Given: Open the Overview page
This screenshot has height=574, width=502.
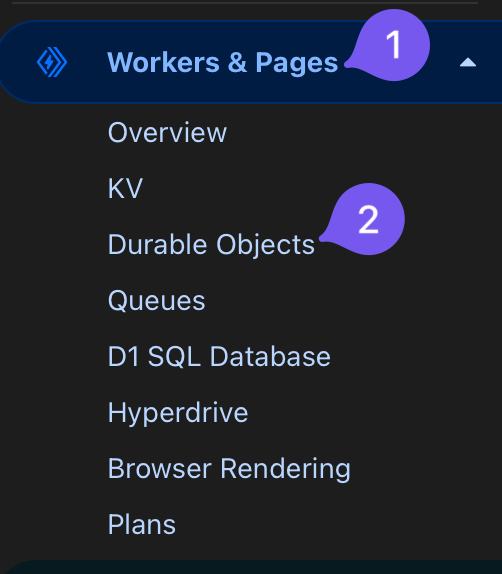Looking at the screenshot, I should [167, 132].
